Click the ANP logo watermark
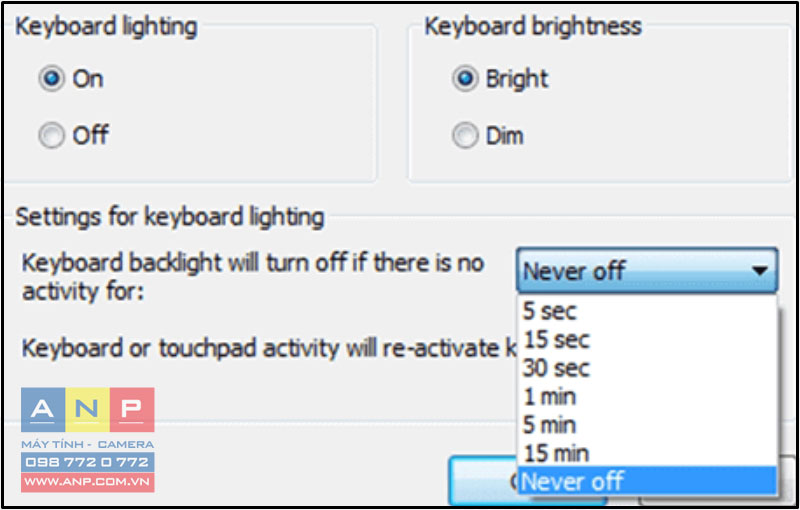This screenshot has height=510, width=800. click(88, 440)
